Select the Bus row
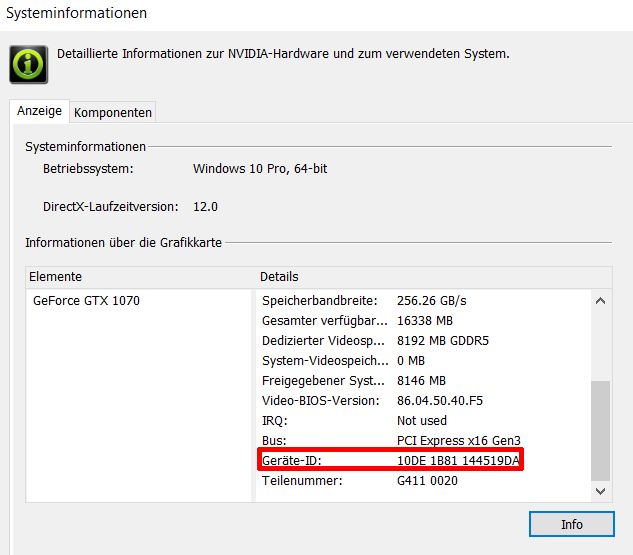 point(423,441)
